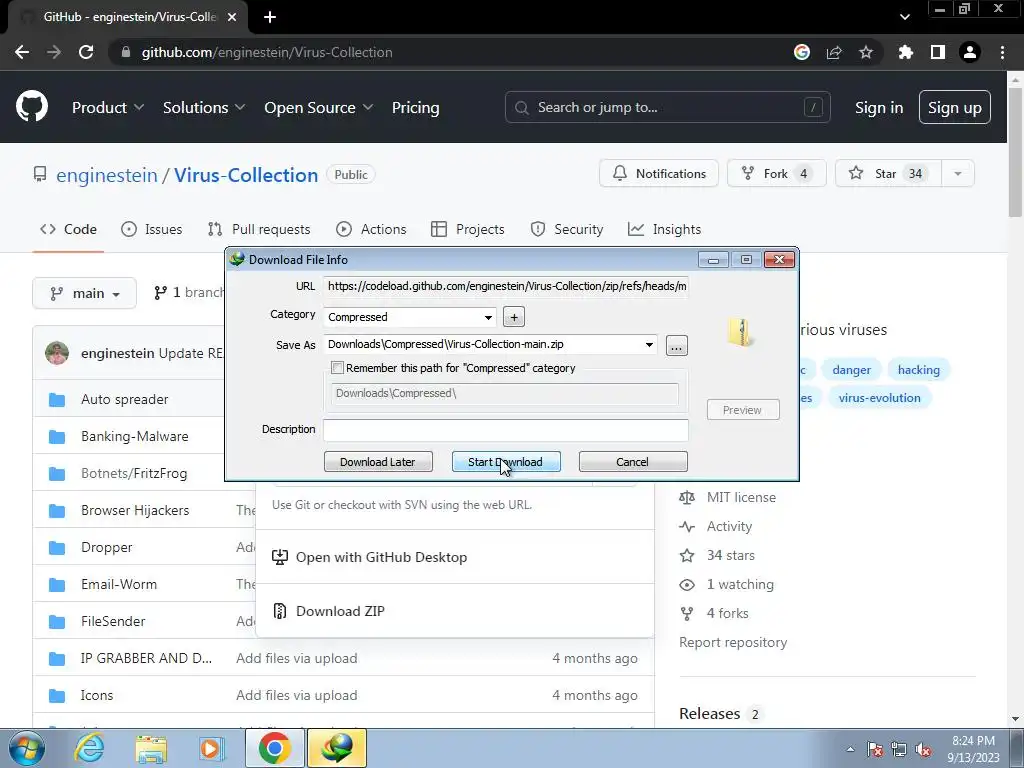Viewport: 1024px width, 768px height.
Task: Click the Start Download button
Action: coord(506,462)
